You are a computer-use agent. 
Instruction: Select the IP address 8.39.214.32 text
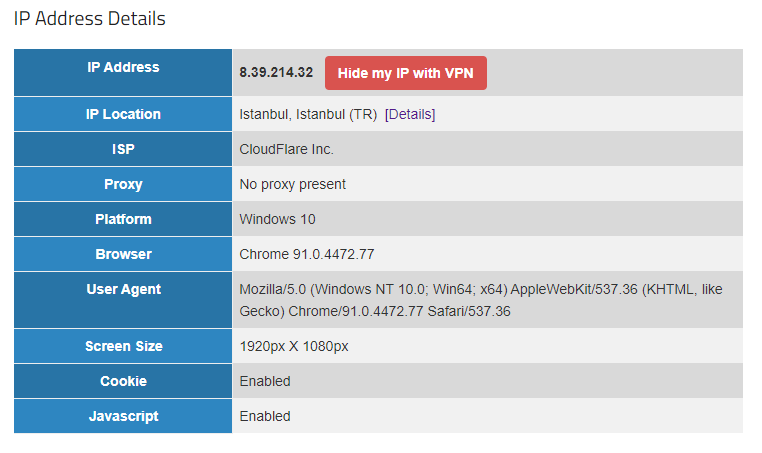tap(276, 72)
